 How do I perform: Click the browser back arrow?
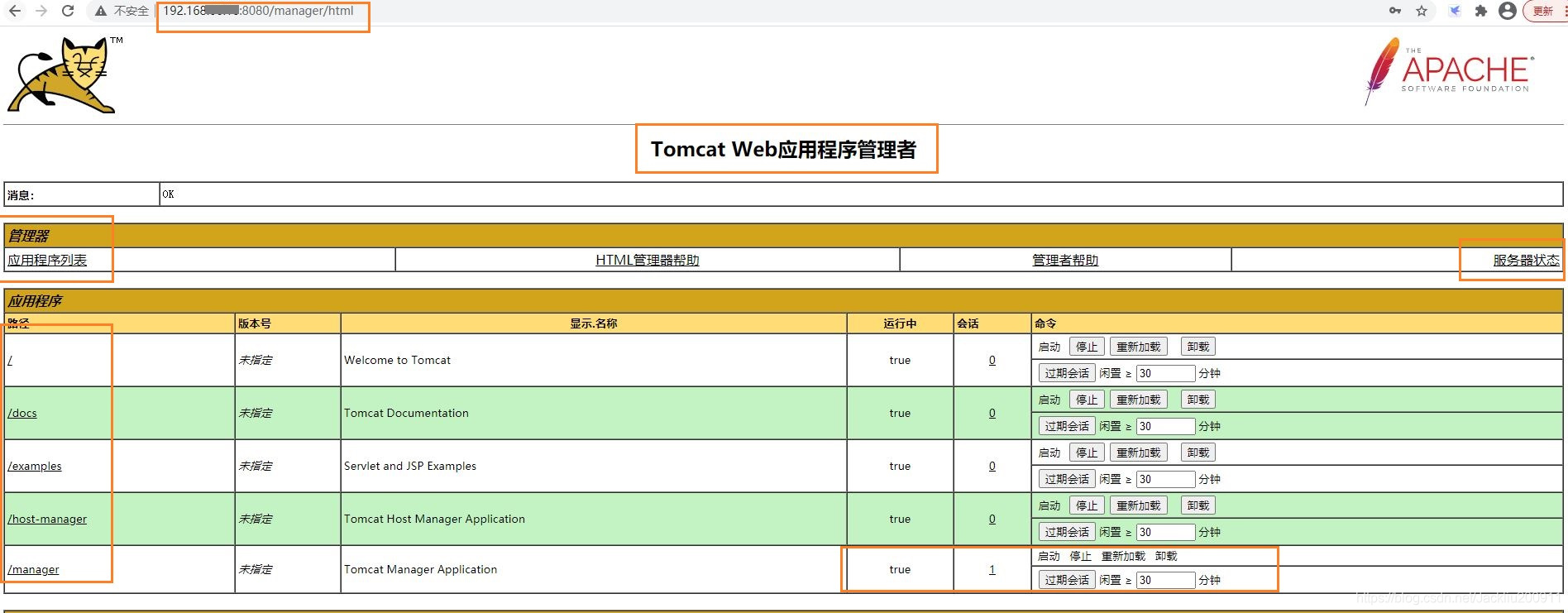15,11
